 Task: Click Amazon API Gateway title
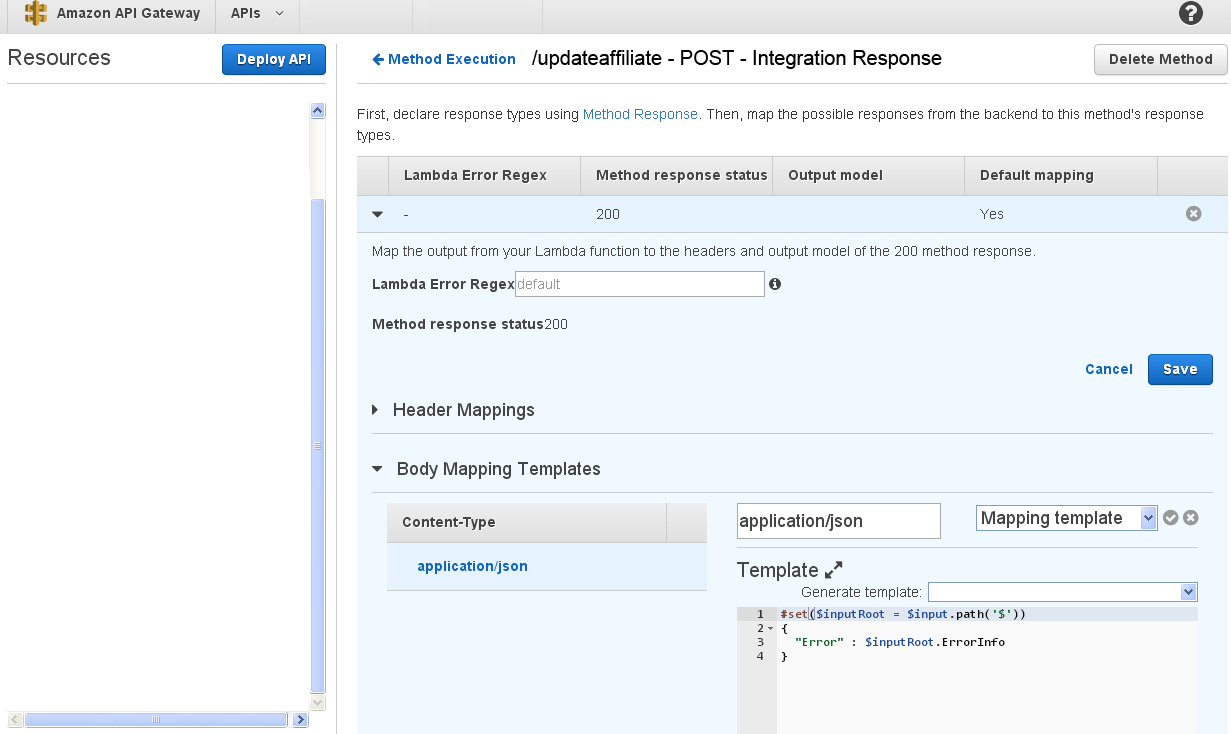pos(128,14)
